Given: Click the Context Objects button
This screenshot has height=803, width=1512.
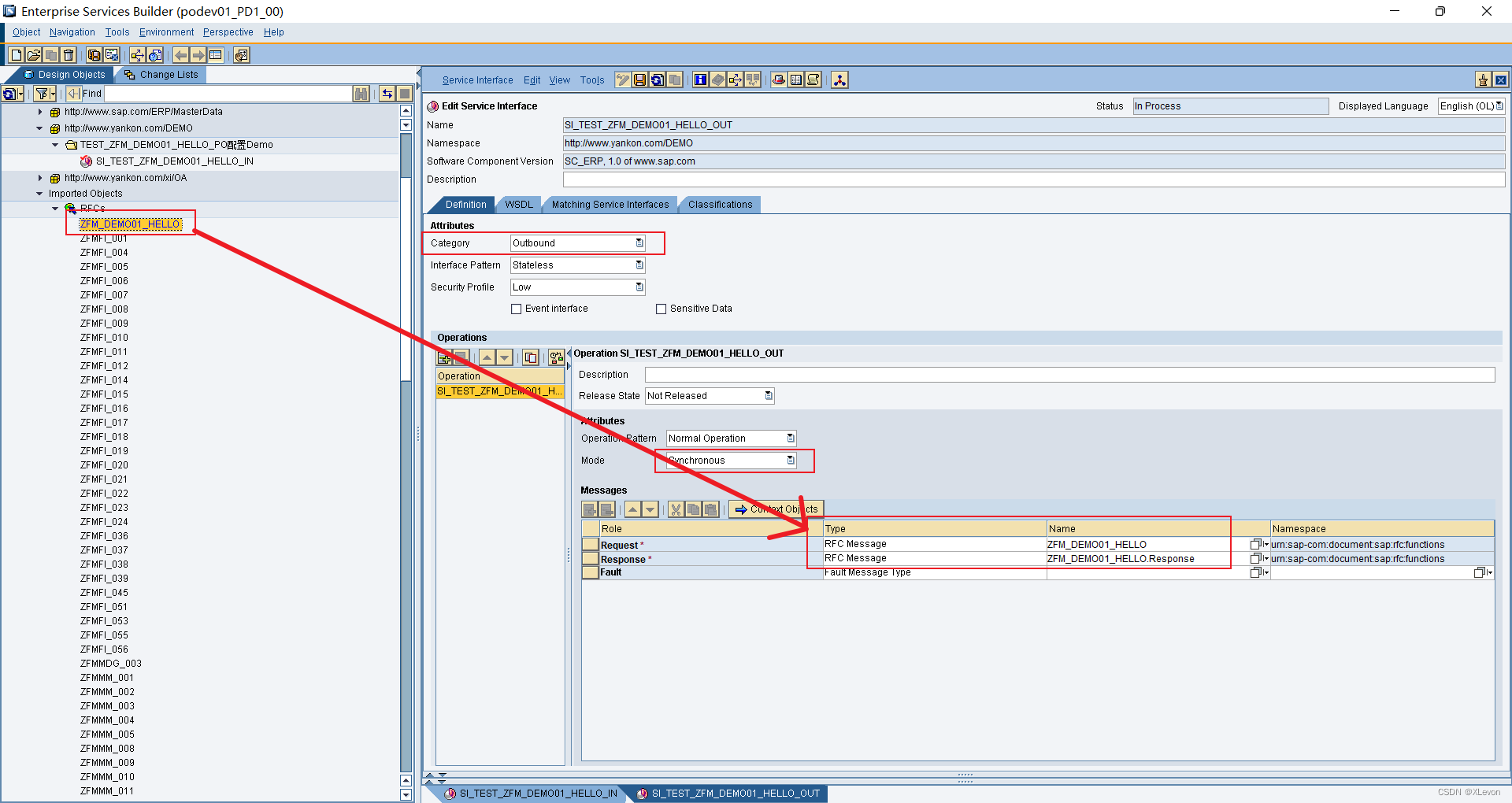Looking at the screenshot, I should coord(776,509).
